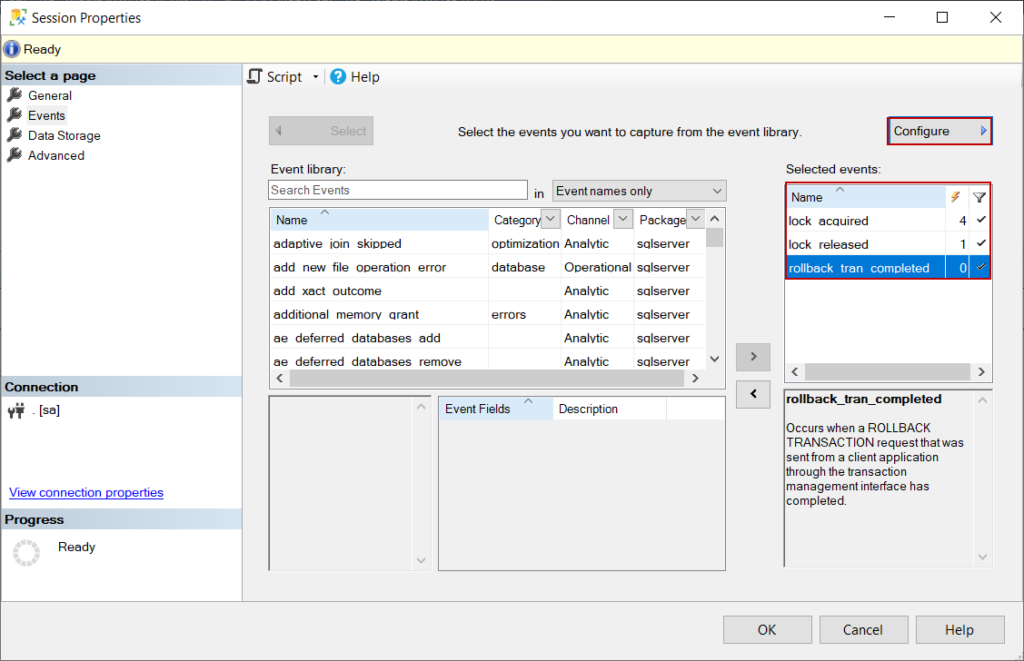Click the arrow to add selected event
The width and height of the screenshot is (1024, 661).
point(753,357)
